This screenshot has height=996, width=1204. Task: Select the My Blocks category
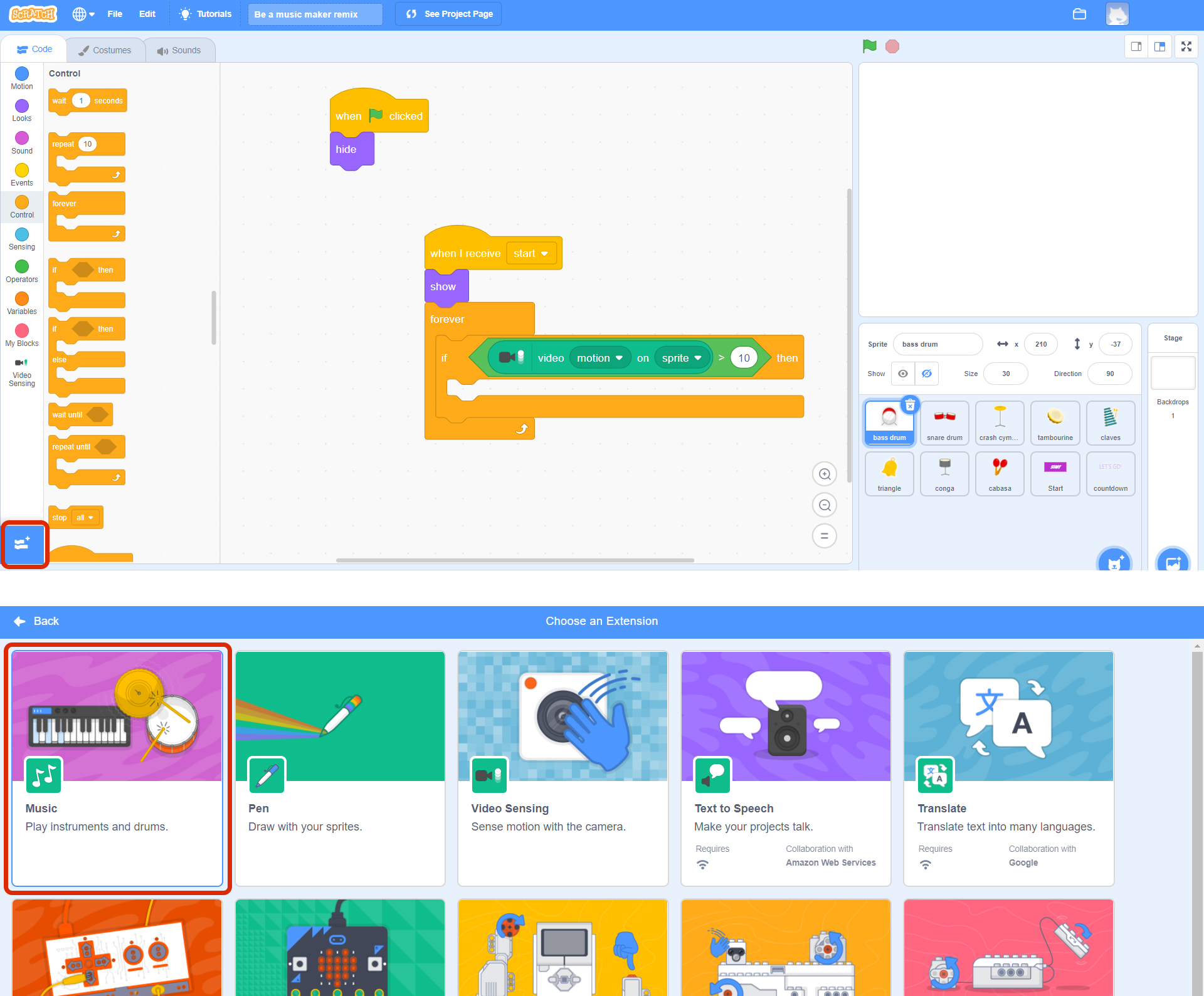[x=22, y=335]
